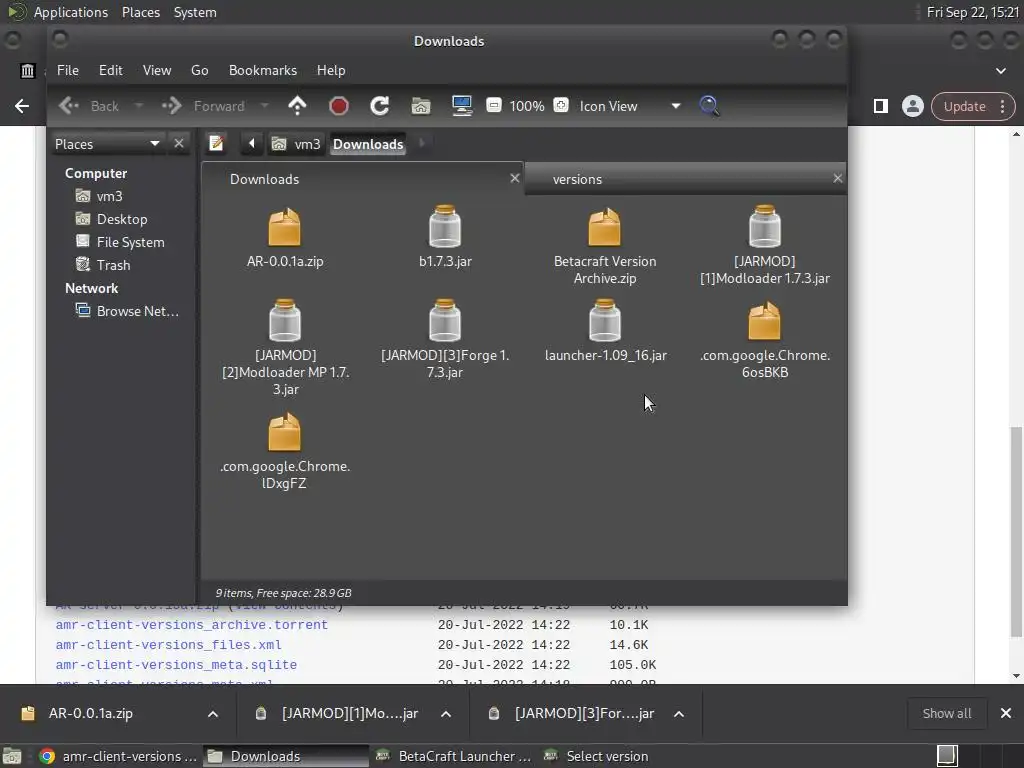The image size is (1024, 768).
Task: Open the Home folder toolbar icon
Action: click(421, 106)
